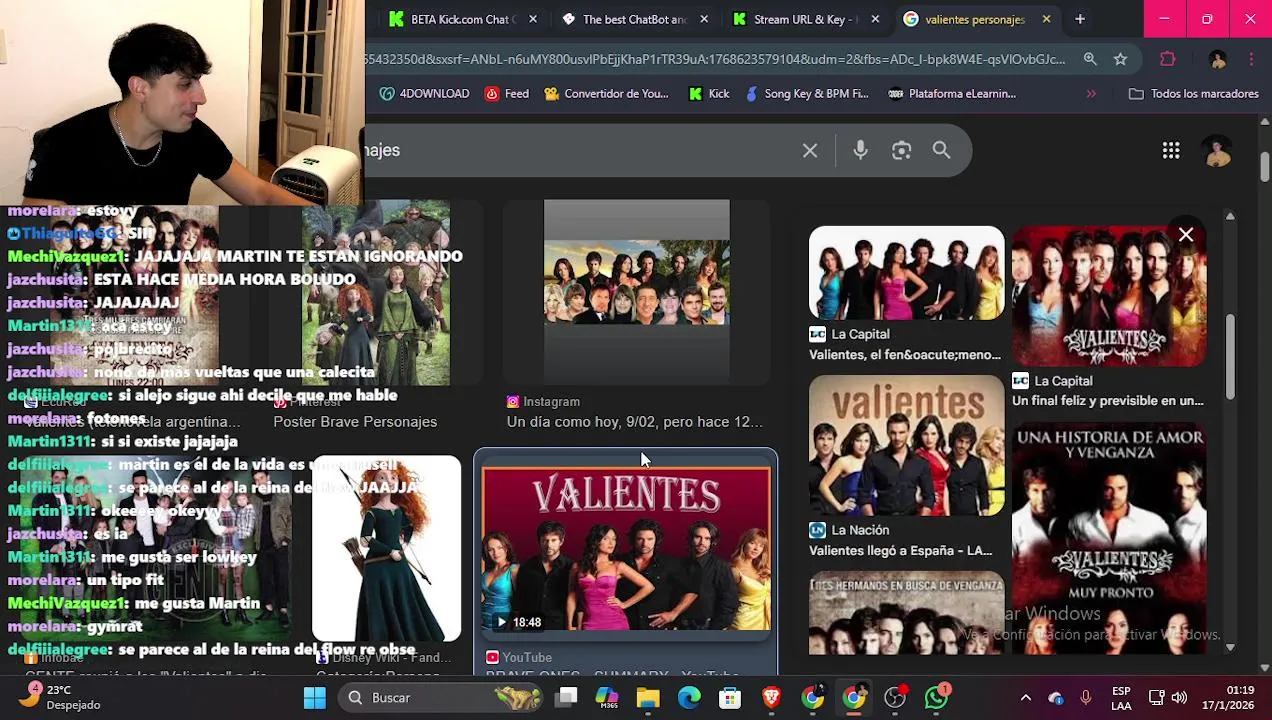Screen dimensions: 1272x720
Task: Open WhatsApp from the taskbar
Action: (x=936, y=698)
